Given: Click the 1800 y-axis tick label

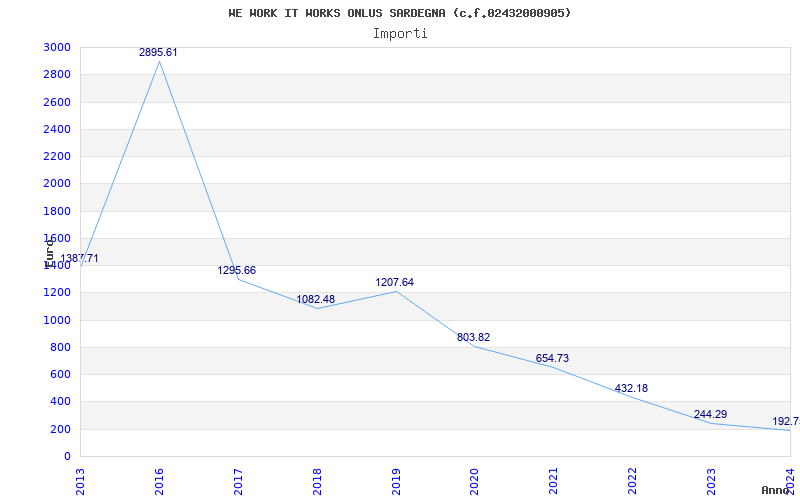Looking at the screenshot, I should point(57,211).
